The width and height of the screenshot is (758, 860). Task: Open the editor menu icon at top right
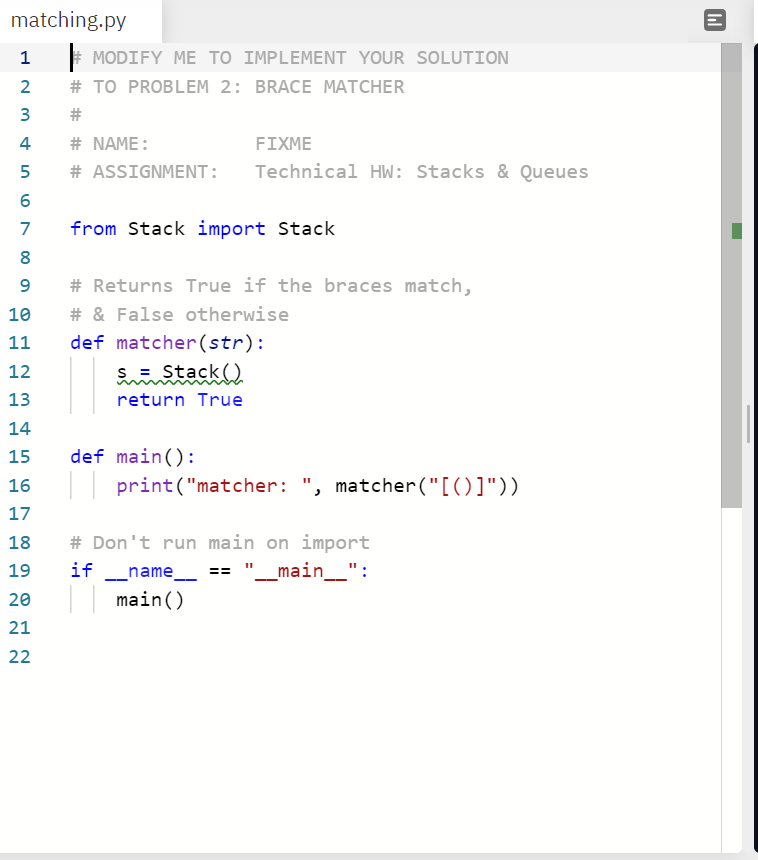tap(715, 20)
